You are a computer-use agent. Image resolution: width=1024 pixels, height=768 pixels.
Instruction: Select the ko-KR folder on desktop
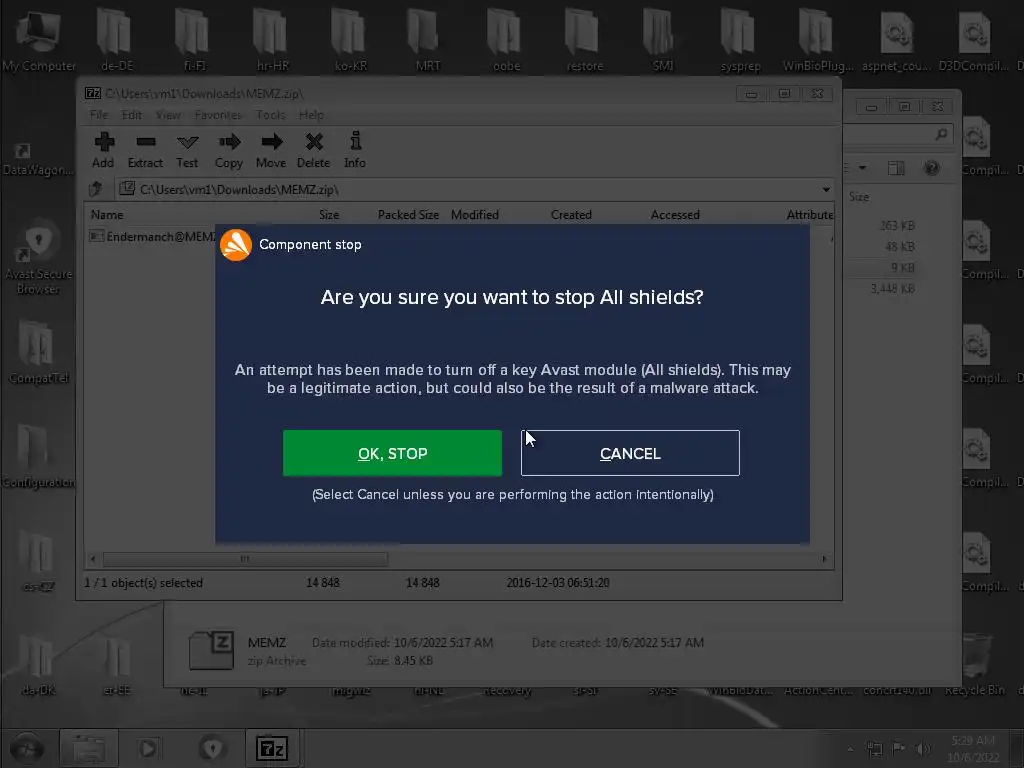[351, 40]
